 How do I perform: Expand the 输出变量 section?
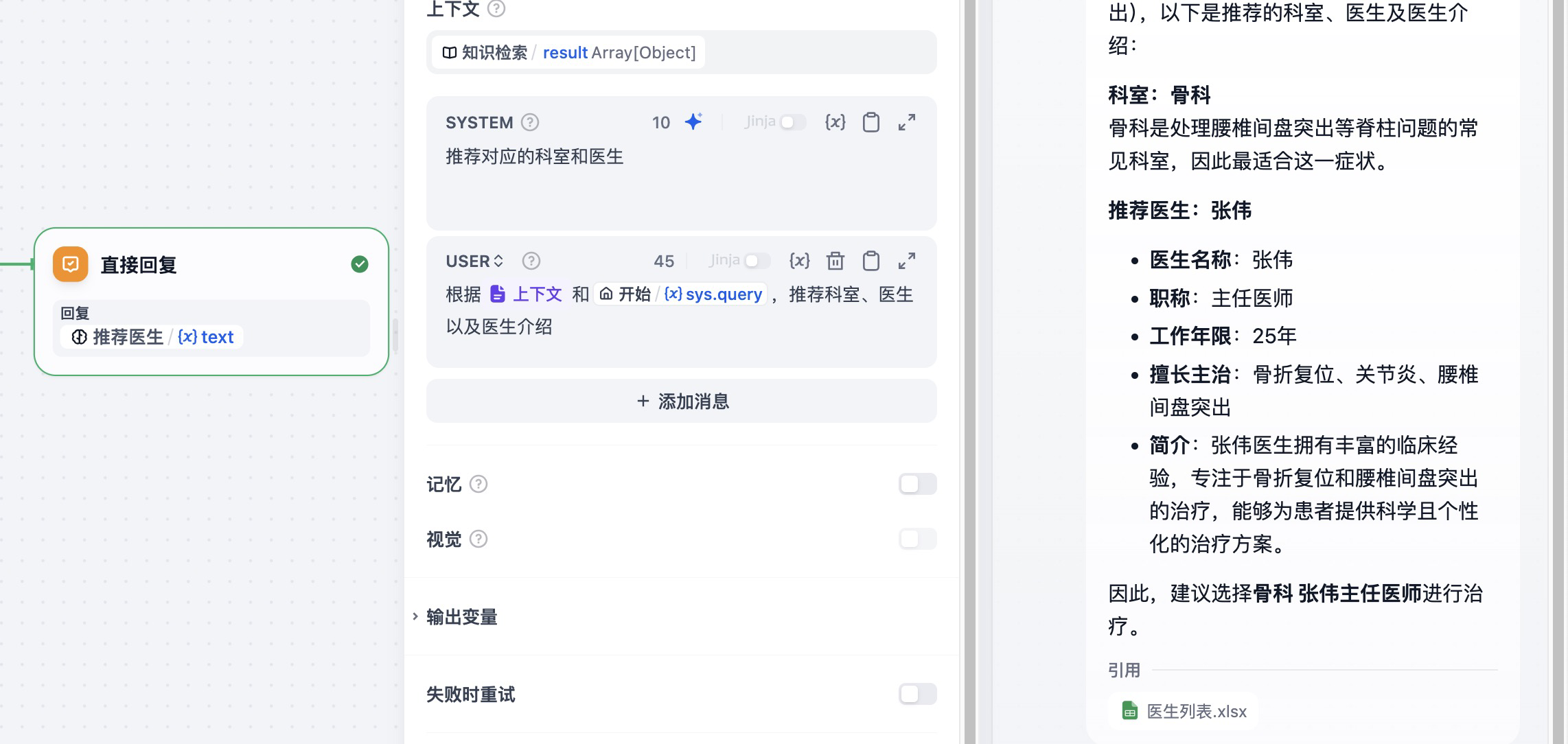coord(461,617)
